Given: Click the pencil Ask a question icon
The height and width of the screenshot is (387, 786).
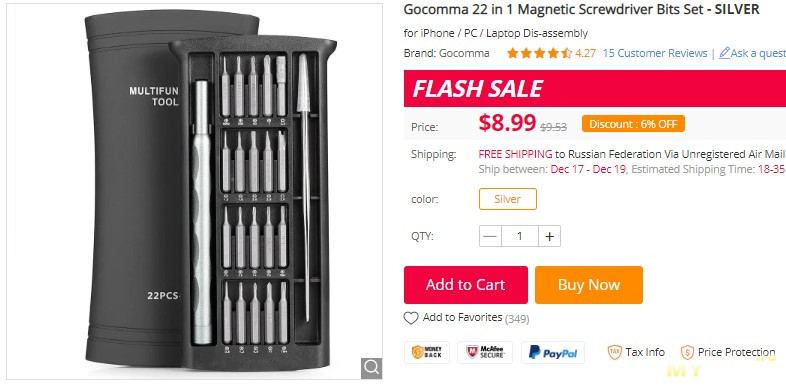Looking at the screenshot, I should 724,53.
